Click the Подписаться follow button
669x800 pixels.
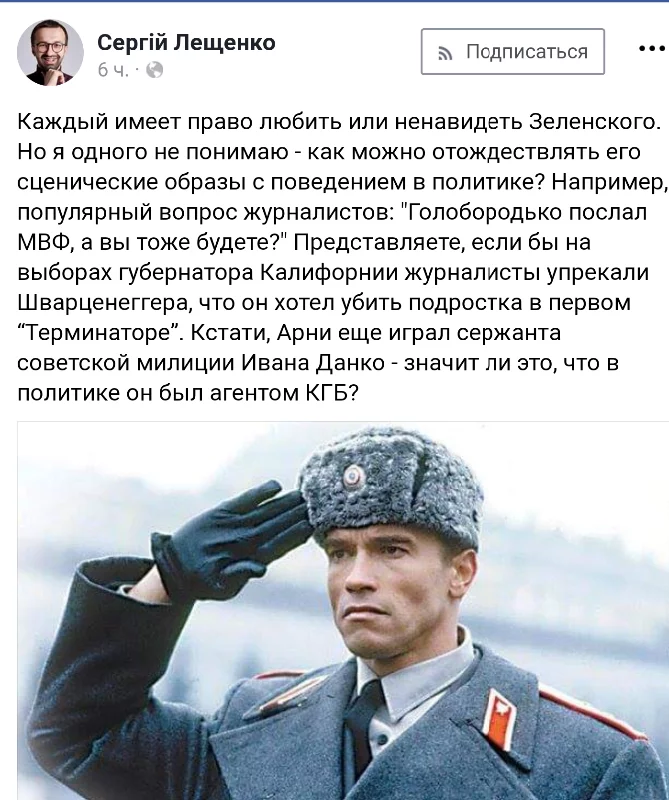click(513, 52)
